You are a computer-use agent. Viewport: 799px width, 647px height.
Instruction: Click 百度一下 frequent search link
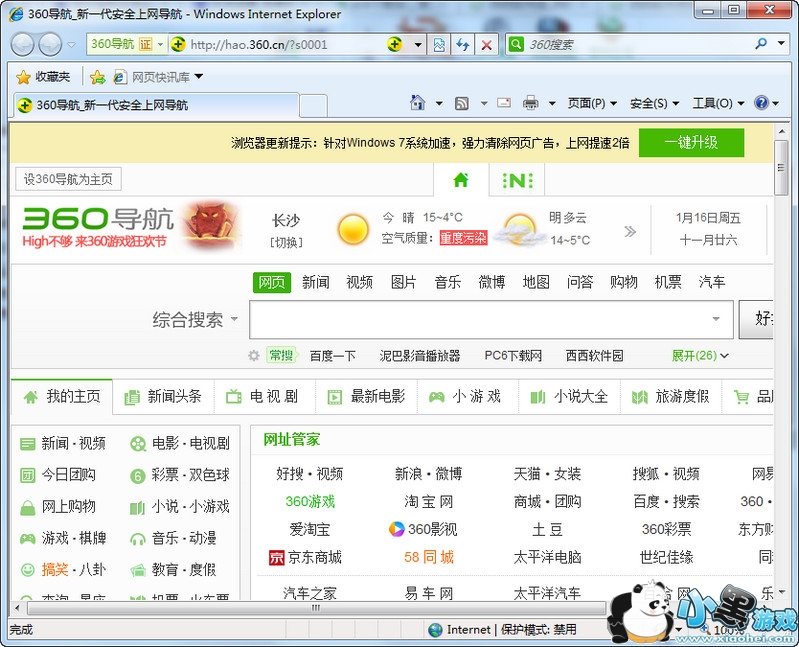(x=333, y=356)
